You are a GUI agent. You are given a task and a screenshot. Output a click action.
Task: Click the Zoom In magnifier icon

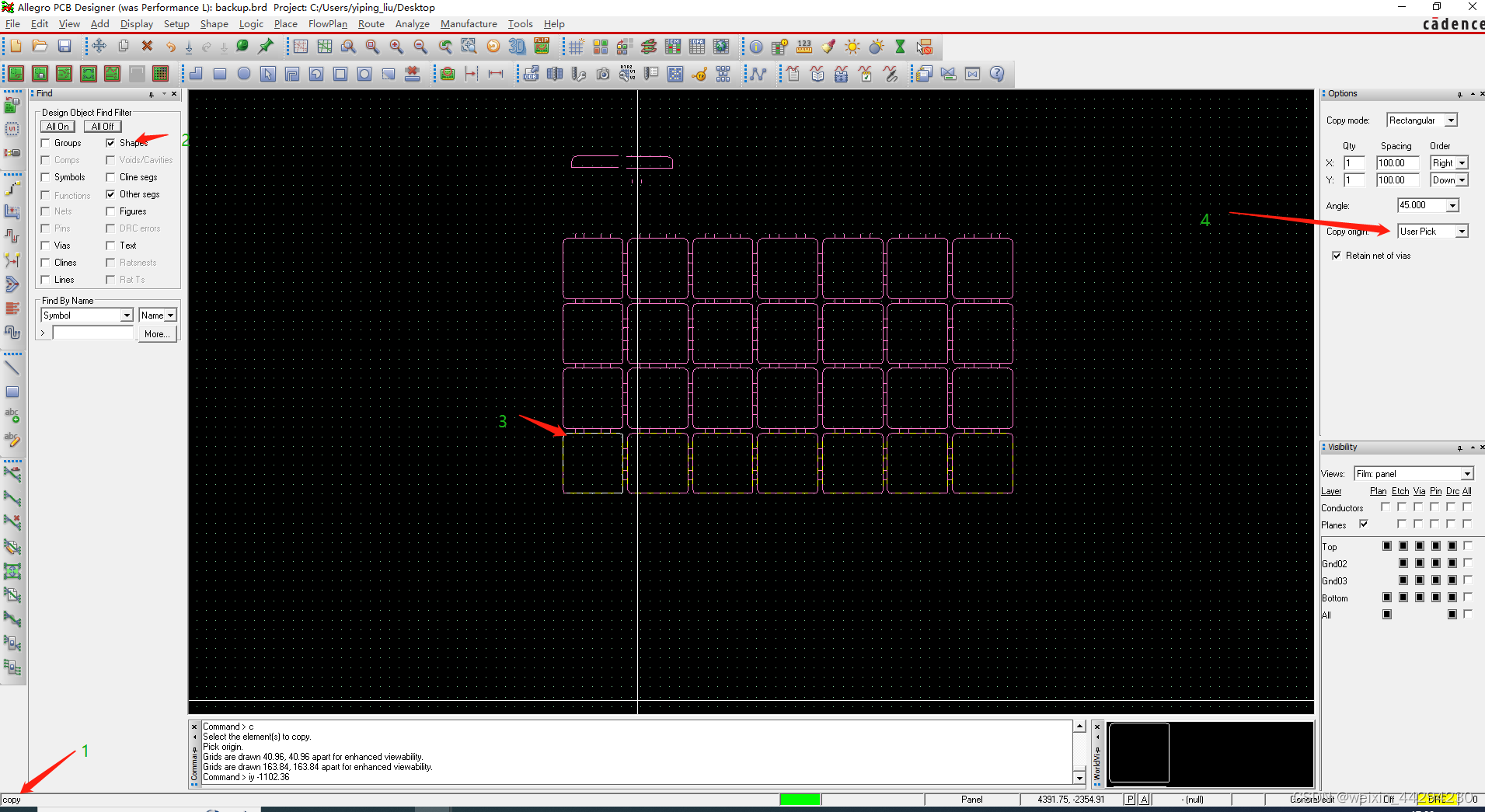coord(396,47)
